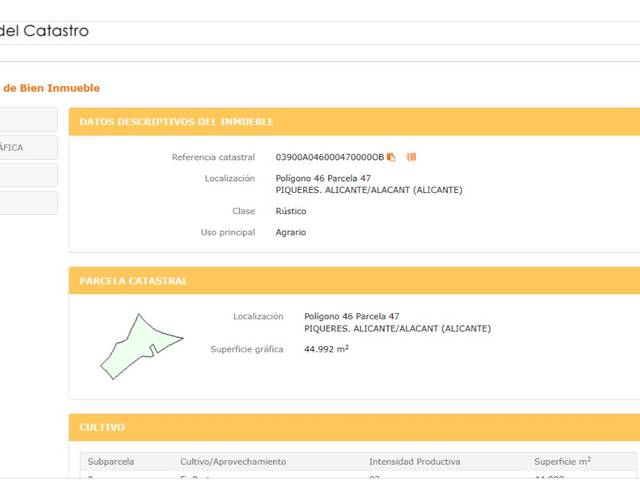The height and width of the screenshot is (480, 640).
Task: Click the 'Parcela catastral' section header
Action: click(133, 281)
